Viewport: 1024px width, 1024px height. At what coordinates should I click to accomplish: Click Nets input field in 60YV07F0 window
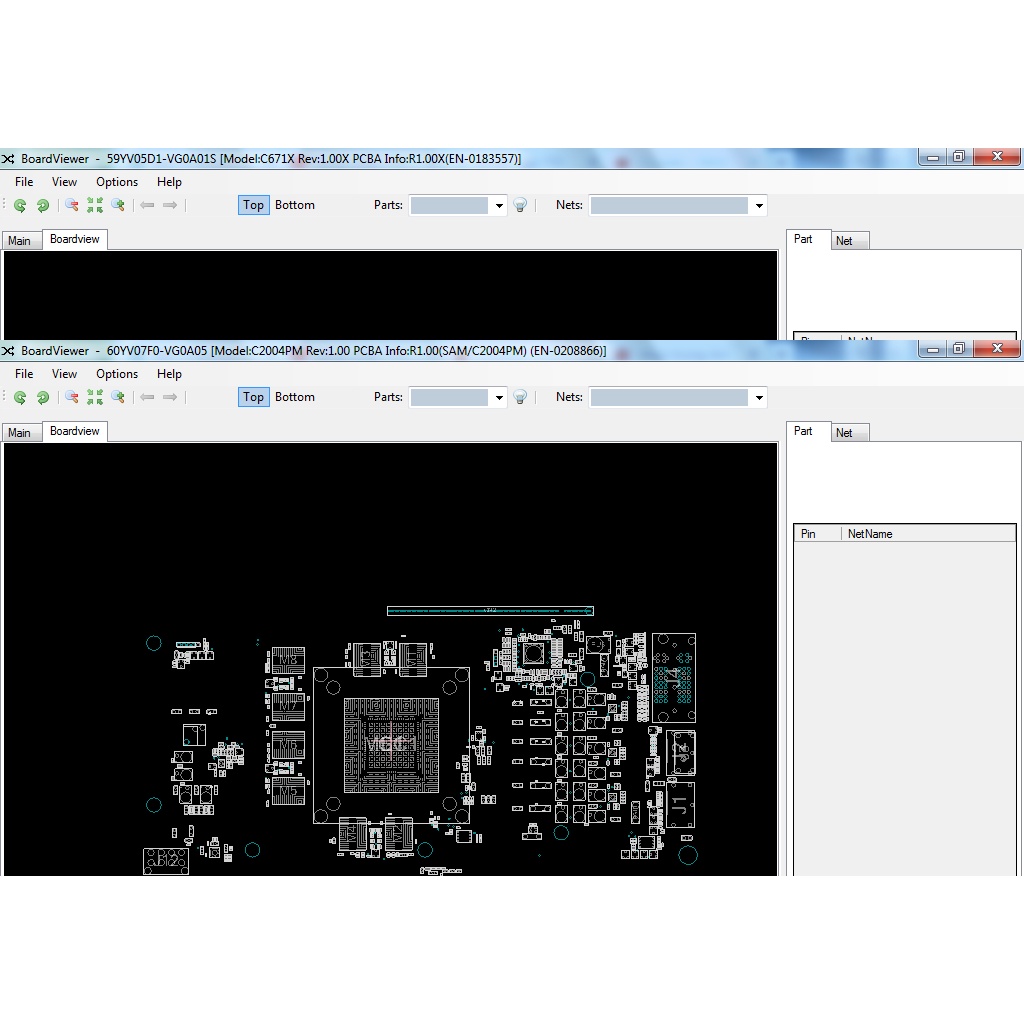coord(670,398)
